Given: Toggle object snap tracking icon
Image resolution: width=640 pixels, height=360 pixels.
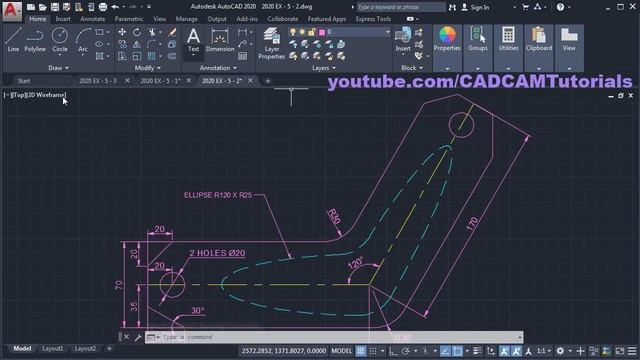Looking at the screenshot, I should [445, 351].
